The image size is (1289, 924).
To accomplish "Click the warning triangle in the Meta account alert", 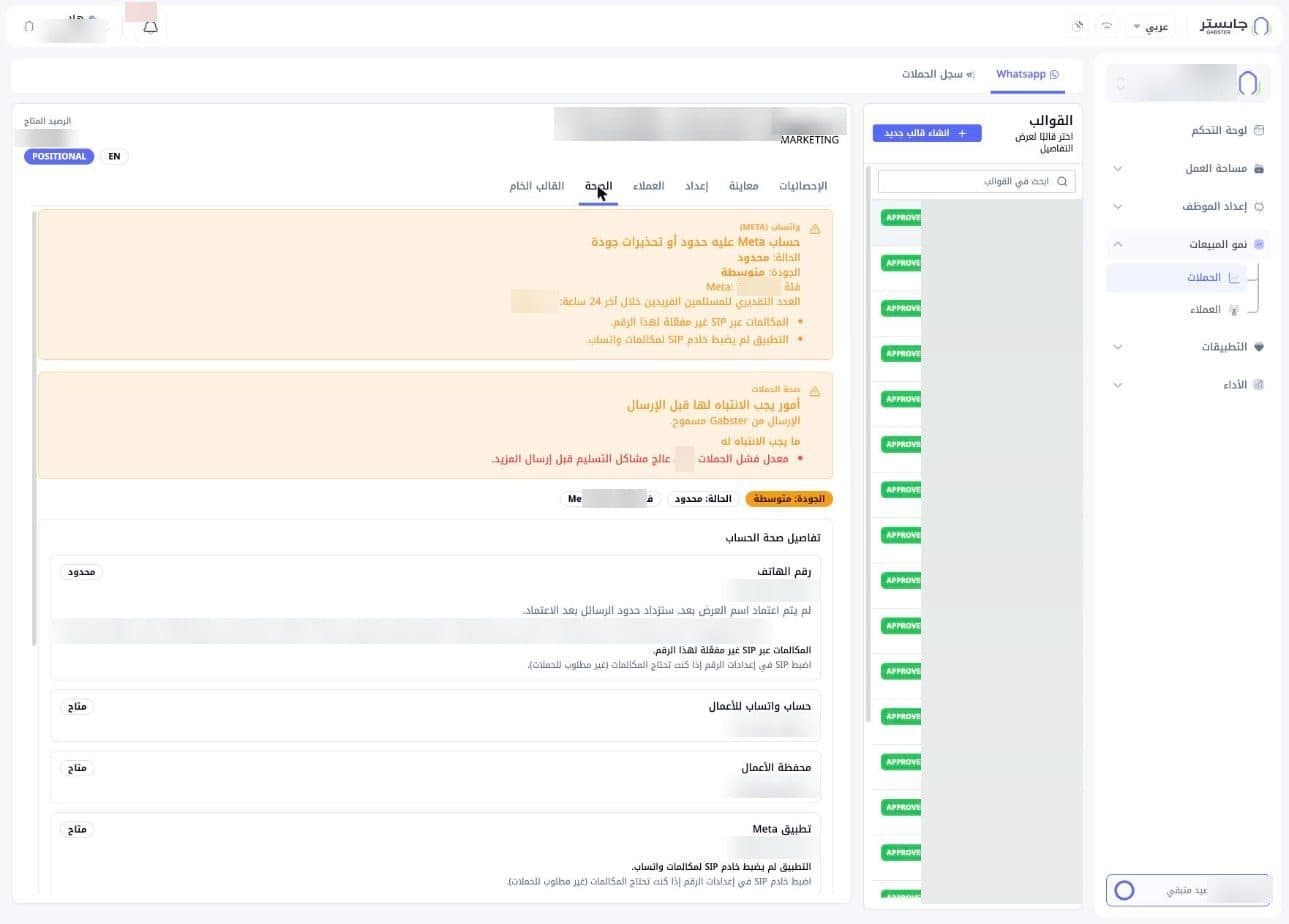I will [815, 229].
